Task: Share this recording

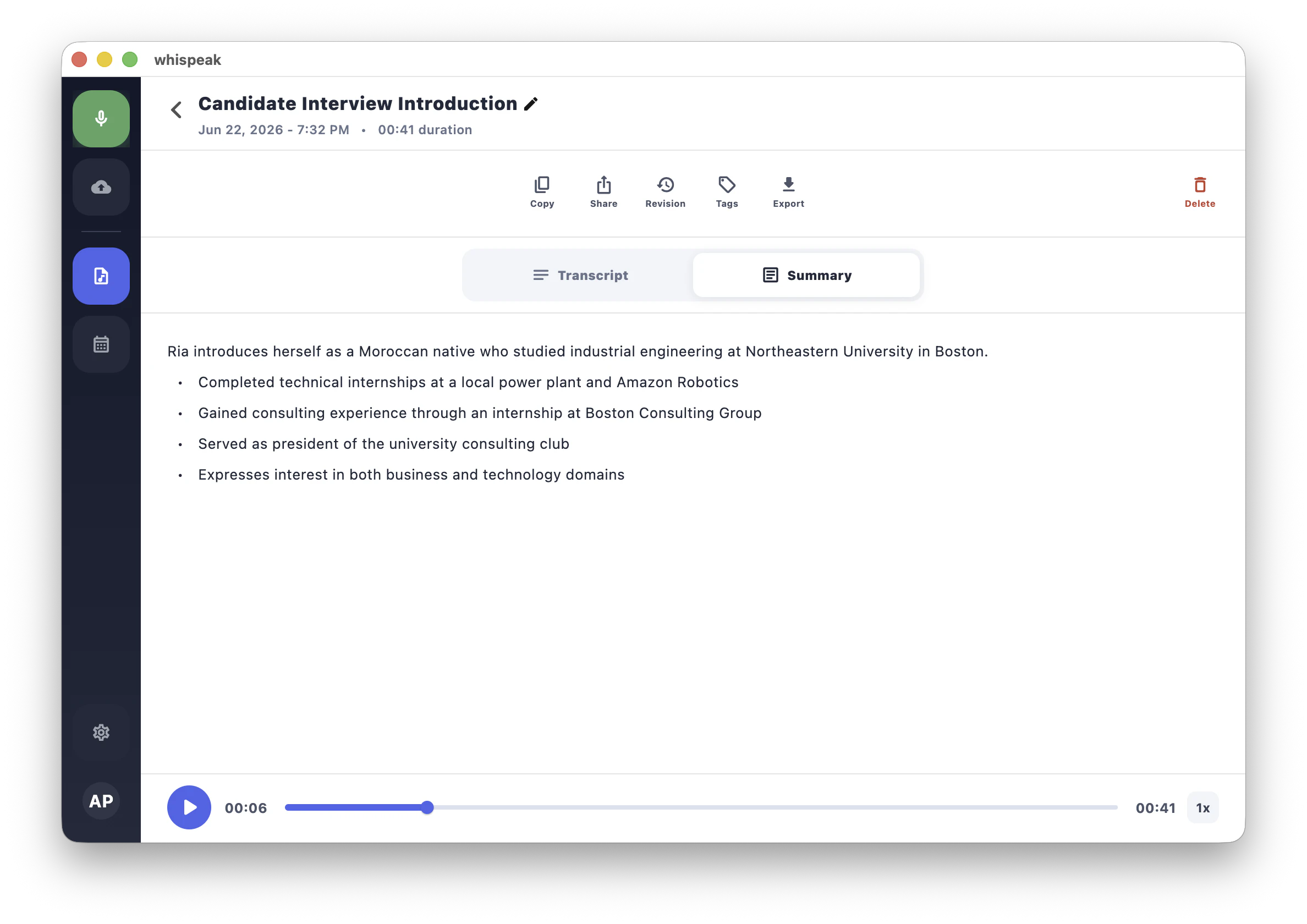Action: (603, 193)
